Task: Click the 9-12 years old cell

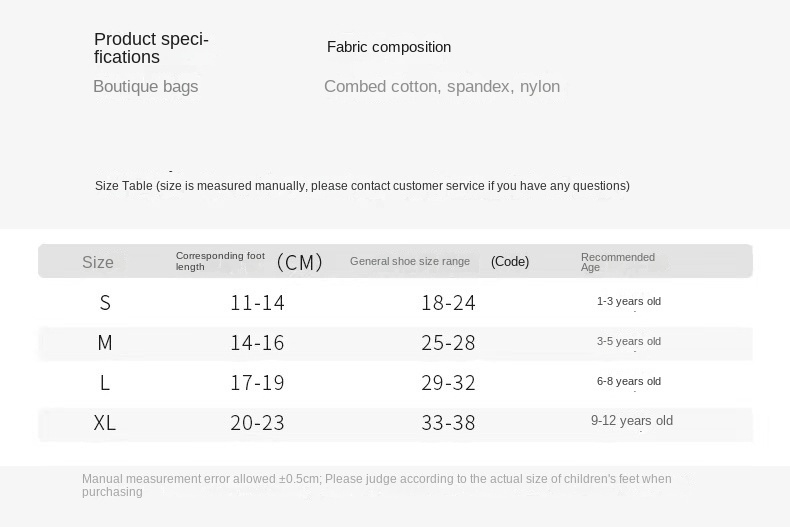Action: coord(632,421)
